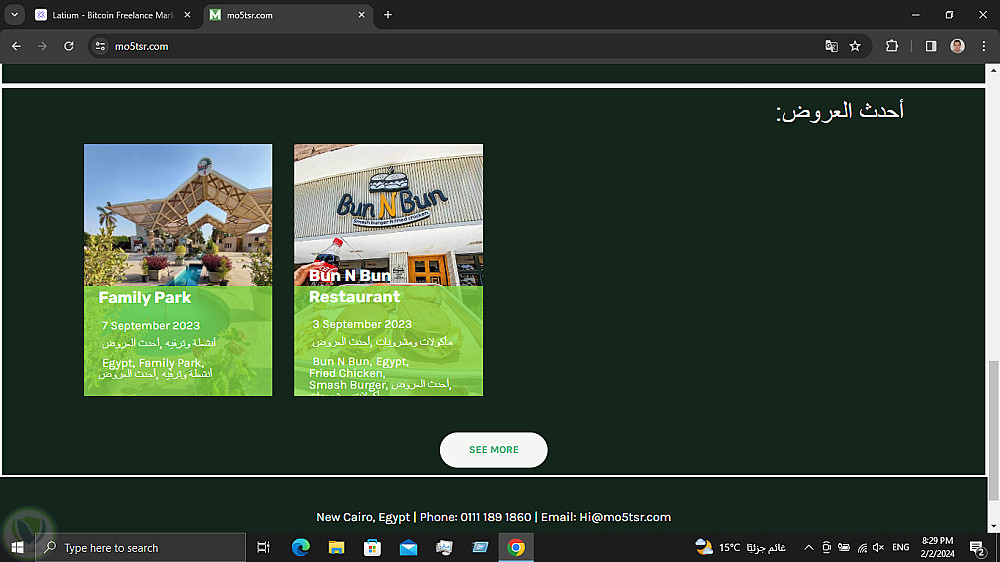Open the Chrome profile avatar
The width and height of the screenshot is (1000, 562).
click(x=957, y=46)
